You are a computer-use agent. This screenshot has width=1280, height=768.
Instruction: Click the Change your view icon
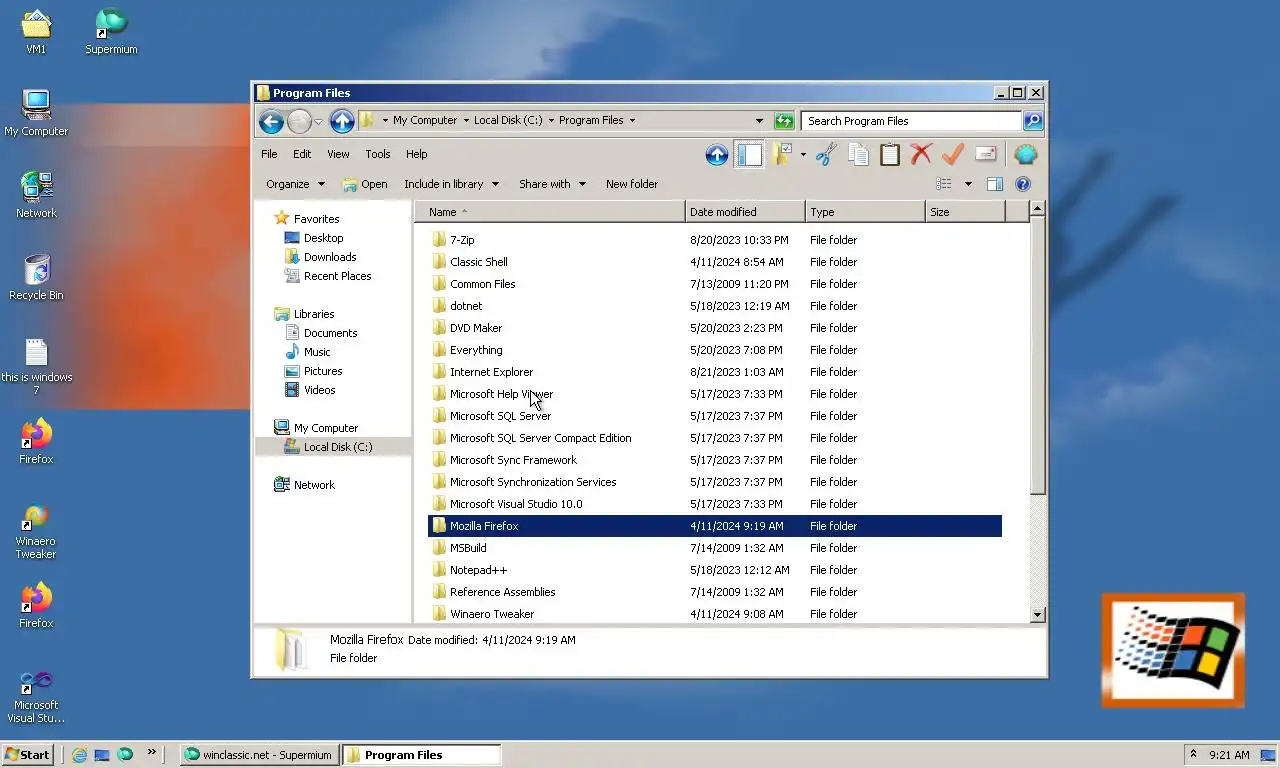pyautogui.click(x=943, y=184)
